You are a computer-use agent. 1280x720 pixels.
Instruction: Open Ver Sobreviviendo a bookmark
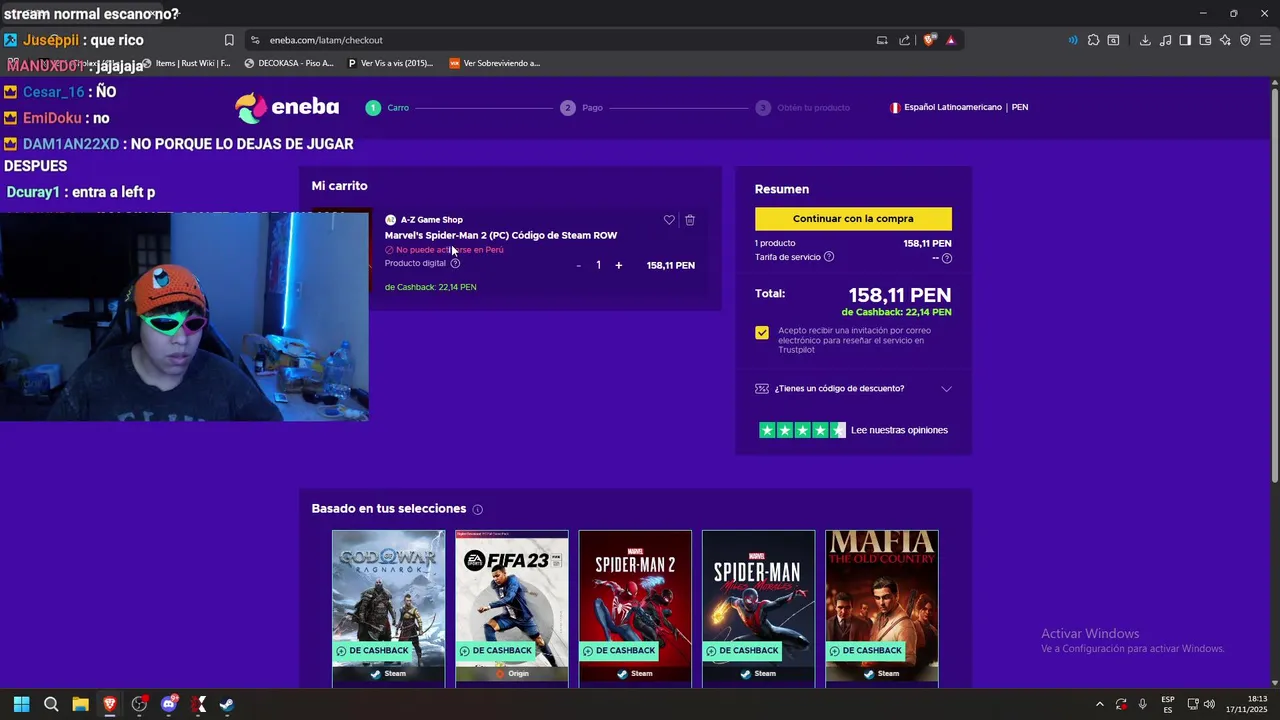(495, 63)
